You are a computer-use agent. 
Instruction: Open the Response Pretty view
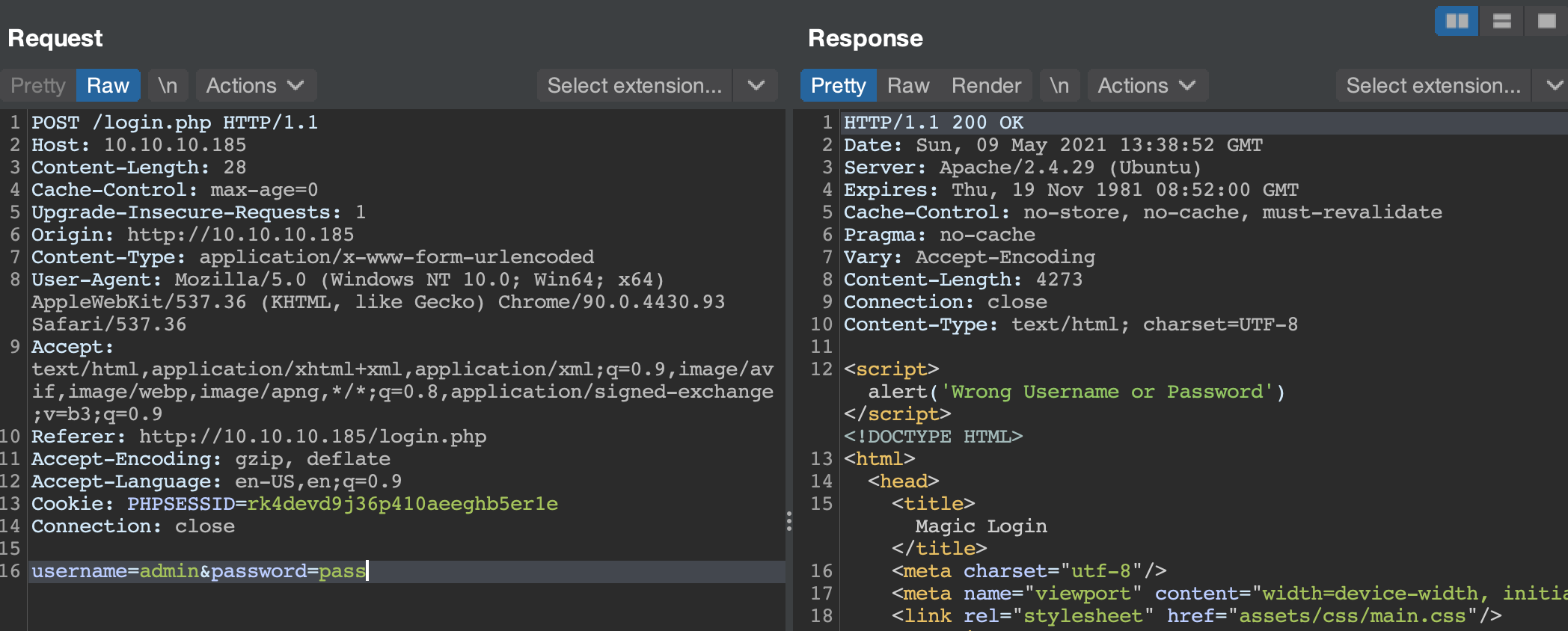click(x=838, y=85)
